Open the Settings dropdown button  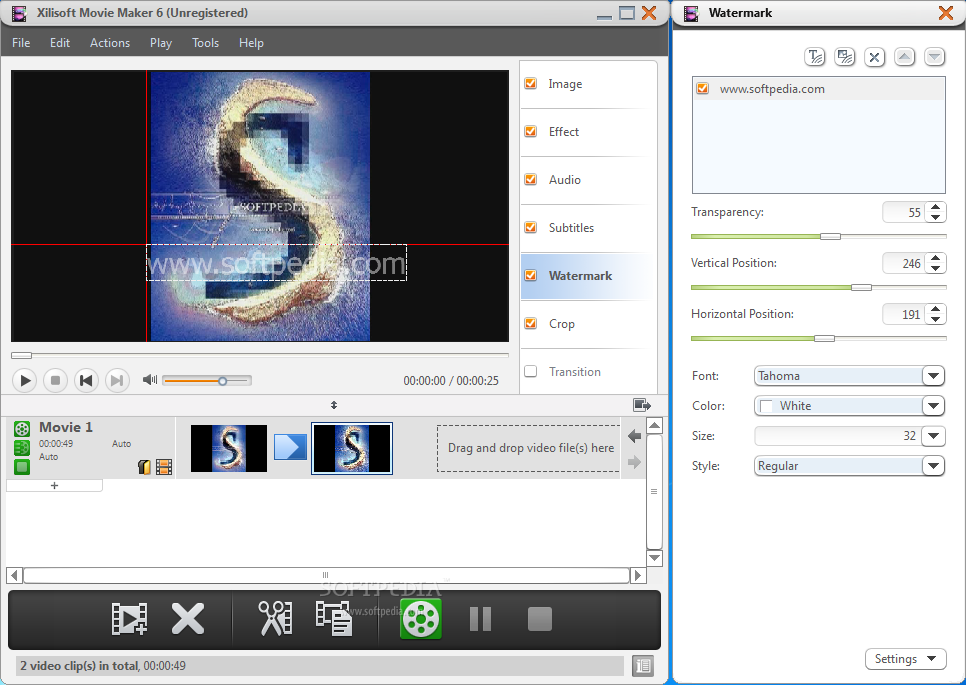[906, 659]
